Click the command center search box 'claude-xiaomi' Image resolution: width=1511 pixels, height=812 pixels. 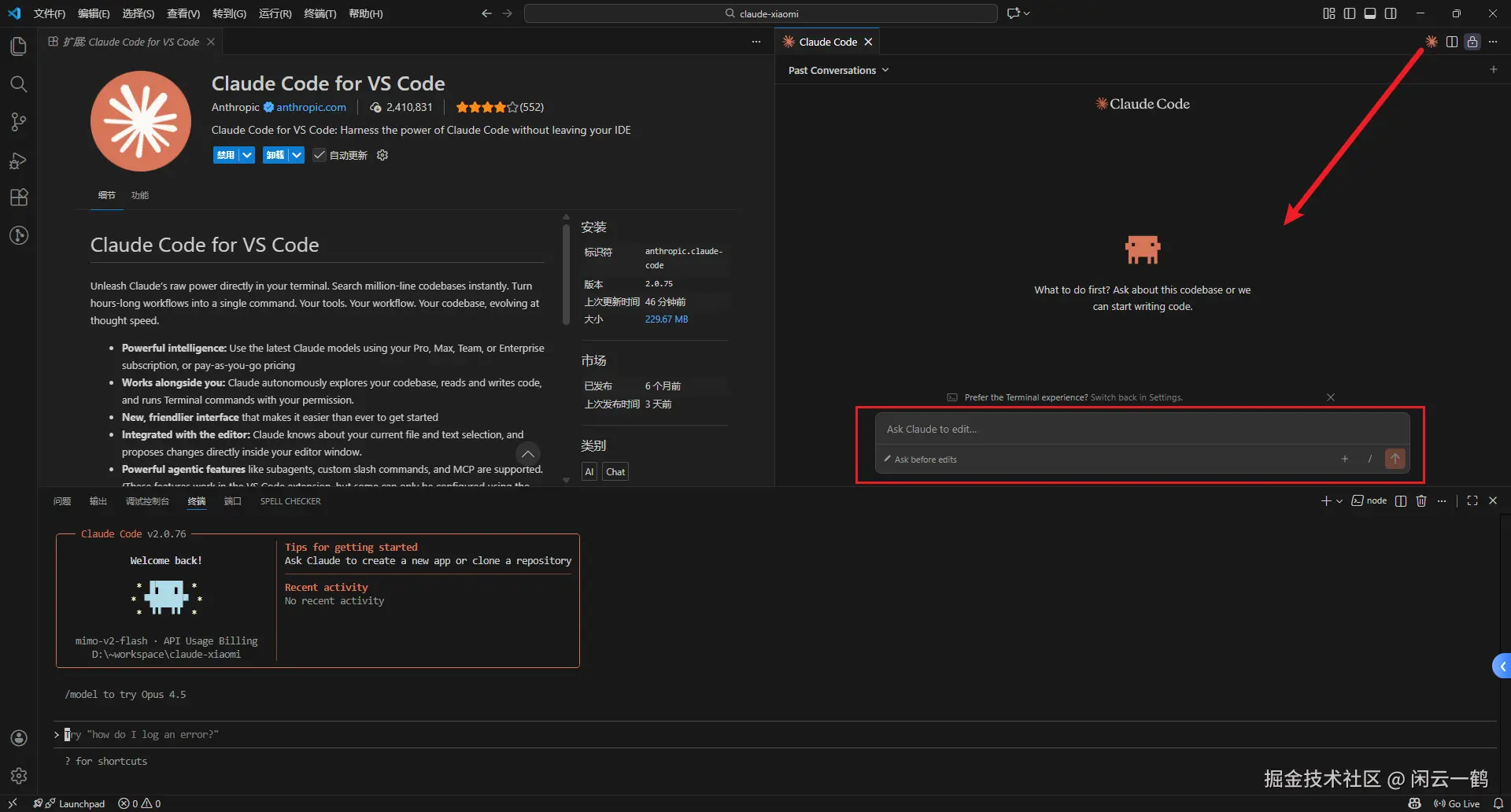click(x=761, y=13)
